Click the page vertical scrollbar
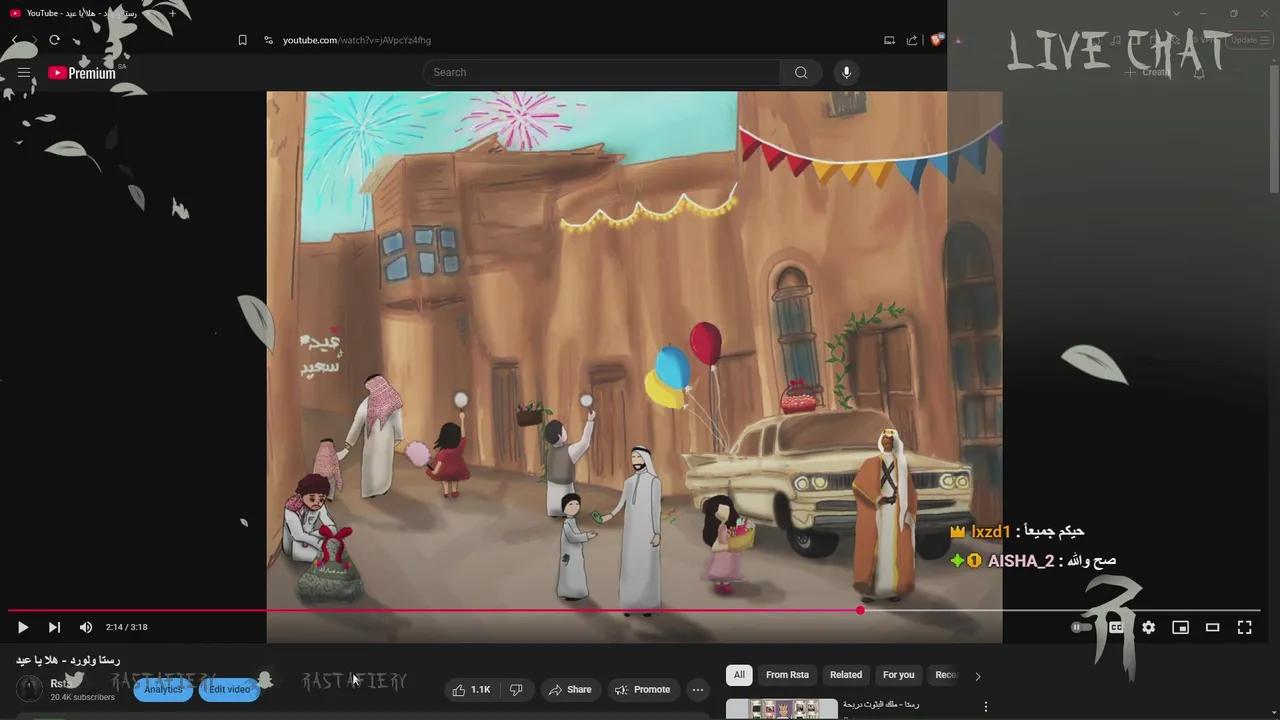Image resolution: width=1280 pixels, height=720 pixels. coord(1274,130)
